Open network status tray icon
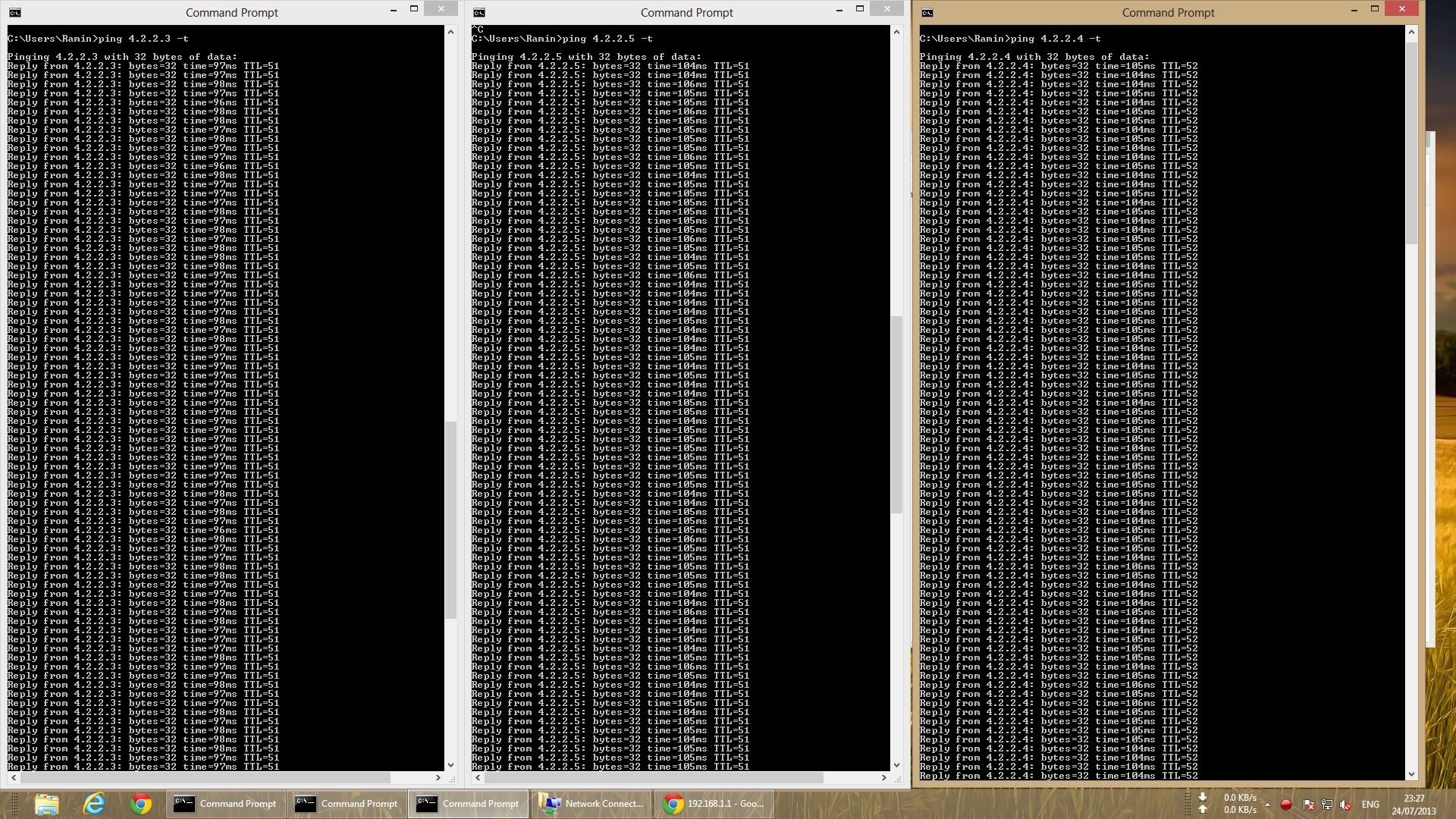The height and width of the screenshot is (819, 1456). (1326, 805)
